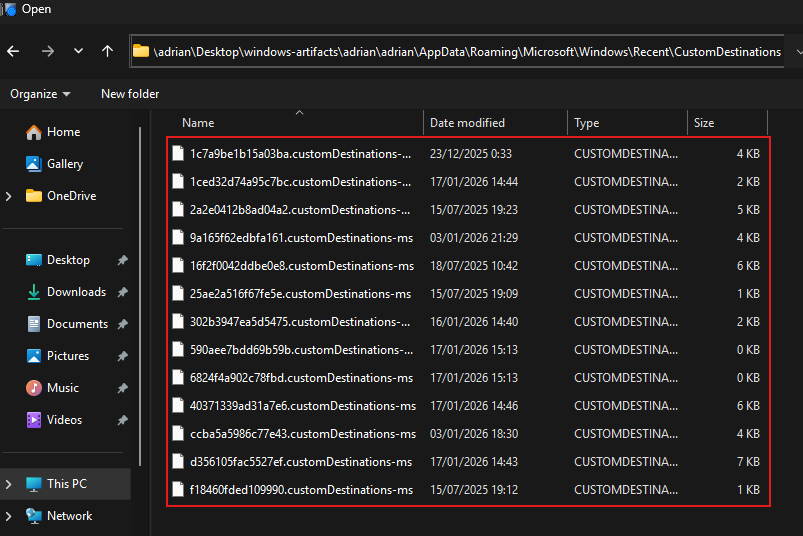Click the Size column header

click(704, 123)
